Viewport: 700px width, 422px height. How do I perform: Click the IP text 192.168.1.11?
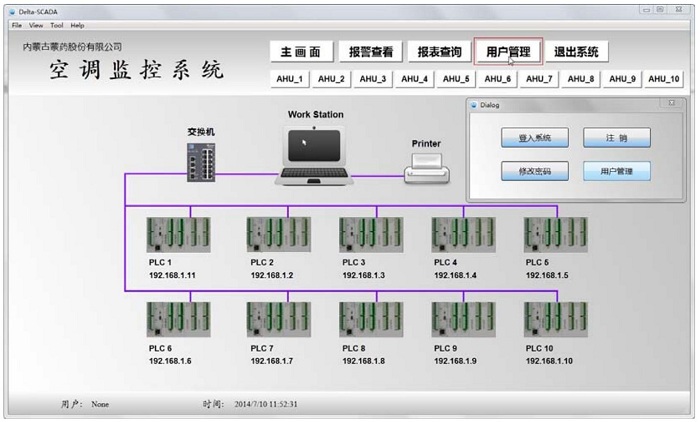tap(172, 275)
